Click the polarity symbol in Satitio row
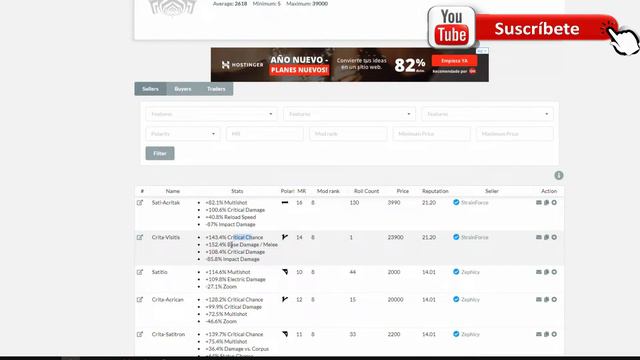 [285, 272]
